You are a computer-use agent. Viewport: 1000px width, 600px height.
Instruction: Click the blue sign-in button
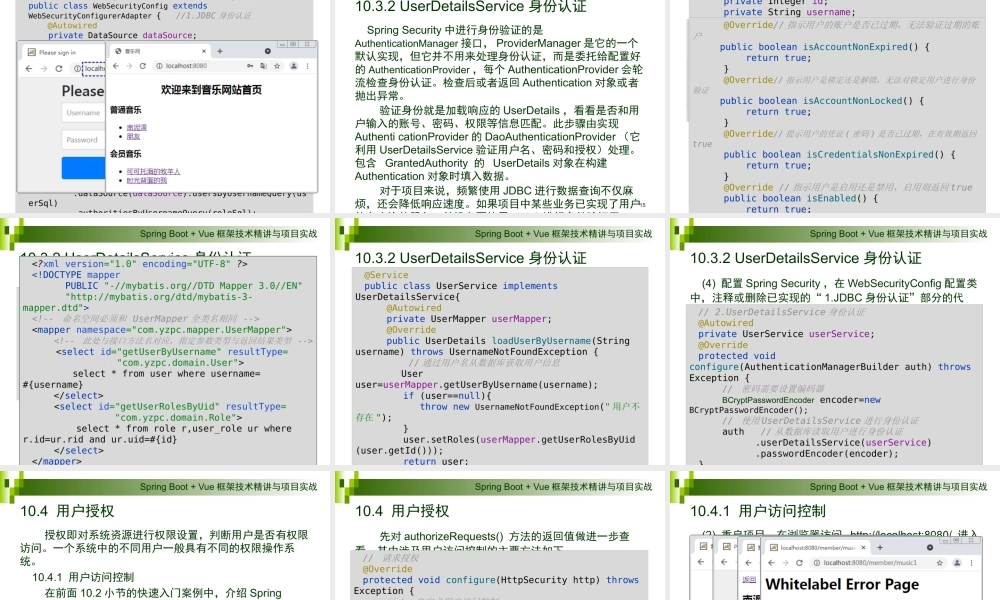[82, 168]
